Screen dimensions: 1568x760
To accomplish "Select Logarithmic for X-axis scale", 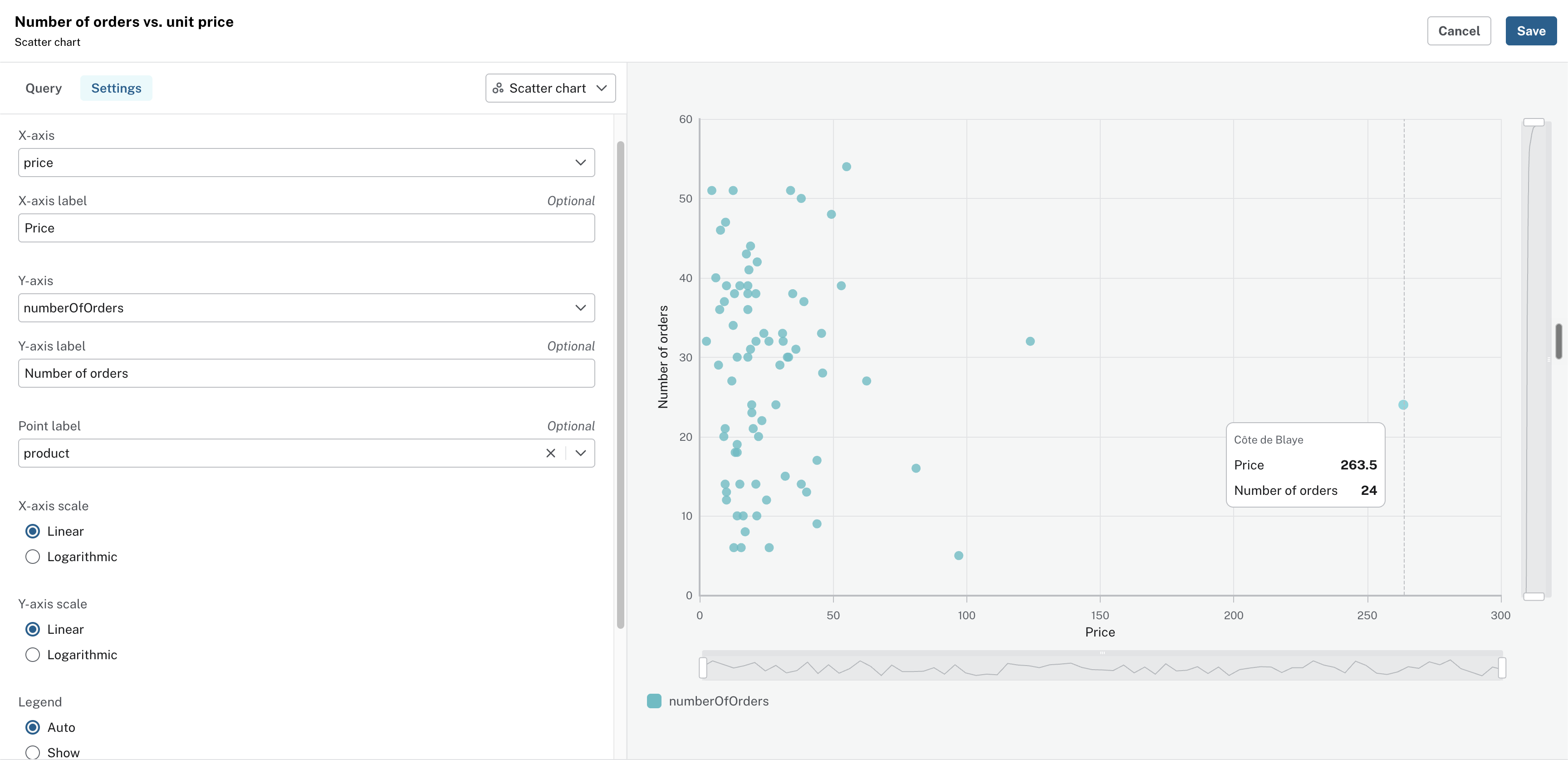I will click(33, 557).
